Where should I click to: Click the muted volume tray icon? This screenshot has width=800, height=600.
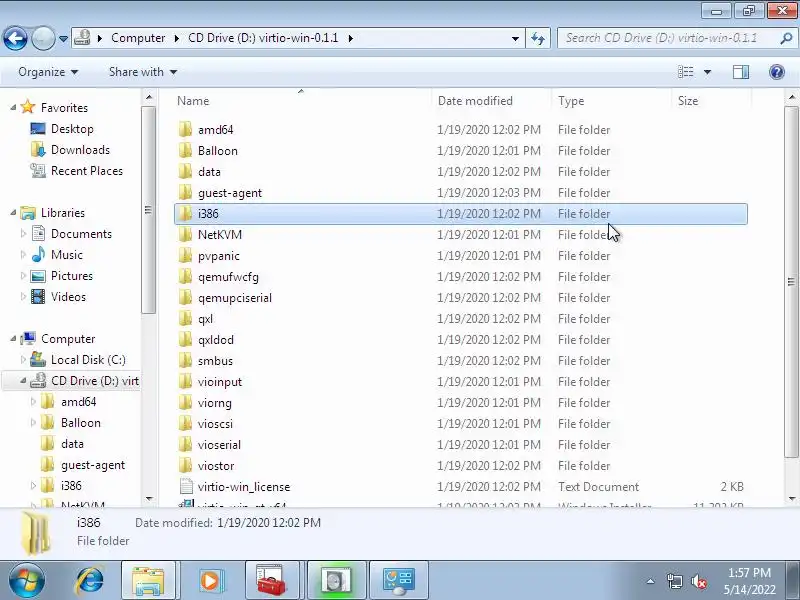(698, 581)
